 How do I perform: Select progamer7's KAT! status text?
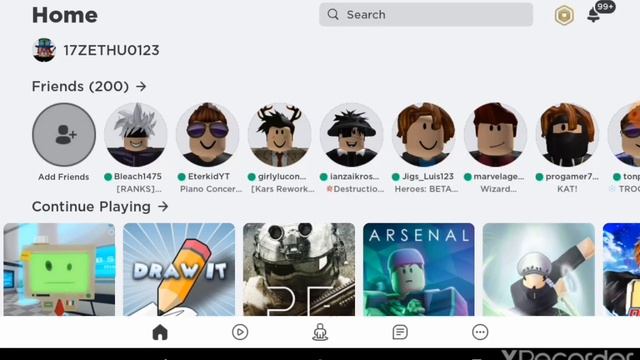point(567,189)
